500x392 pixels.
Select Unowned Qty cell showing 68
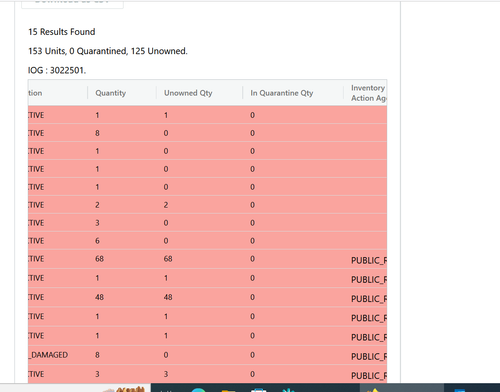(x=168, y=259)
